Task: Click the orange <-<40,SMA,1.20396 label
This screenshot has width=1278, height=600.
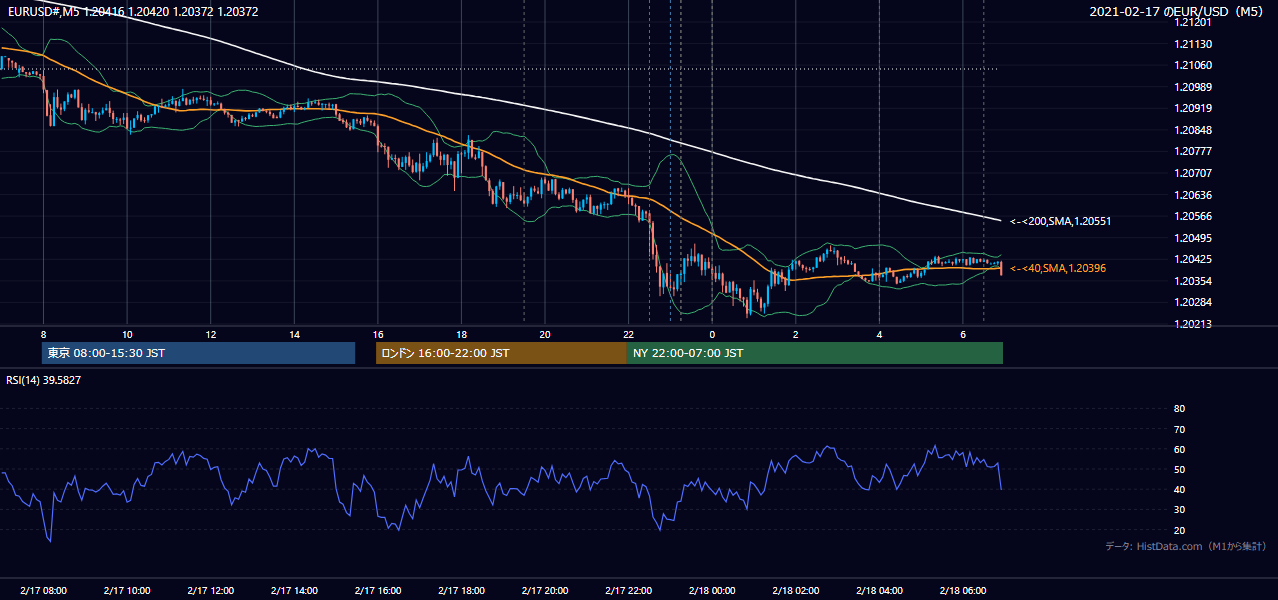Action: point(1057,268)
